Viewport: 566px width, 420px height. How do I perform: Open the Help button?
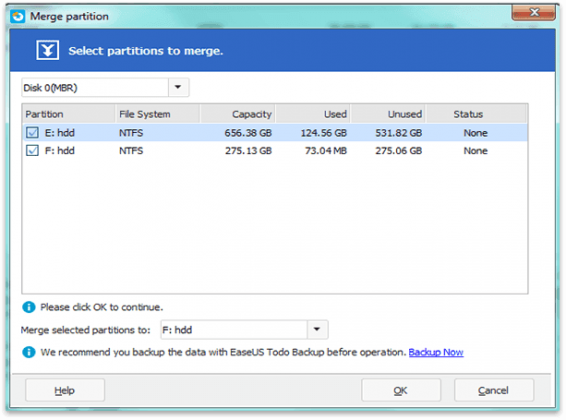[x=65, y=390]
